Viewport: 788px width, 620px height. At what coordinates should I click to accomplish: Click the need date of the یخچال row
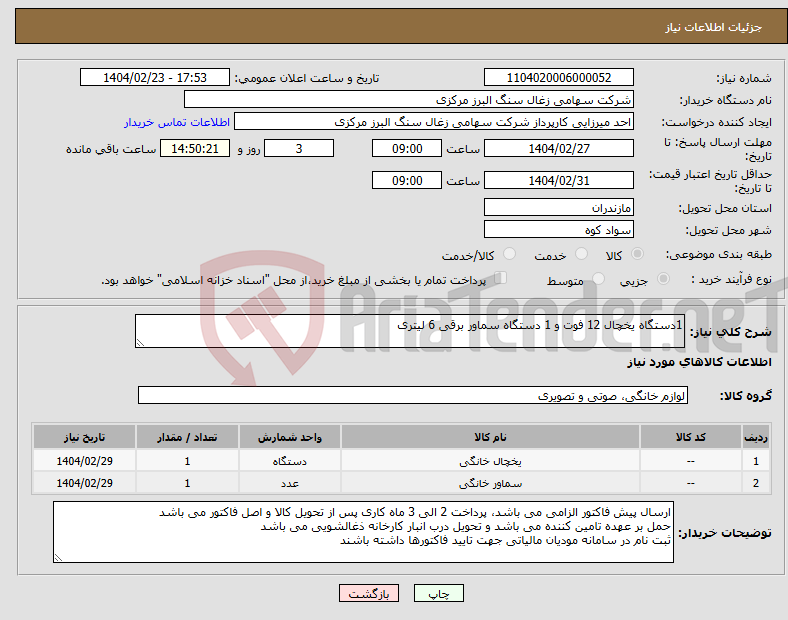84,461
